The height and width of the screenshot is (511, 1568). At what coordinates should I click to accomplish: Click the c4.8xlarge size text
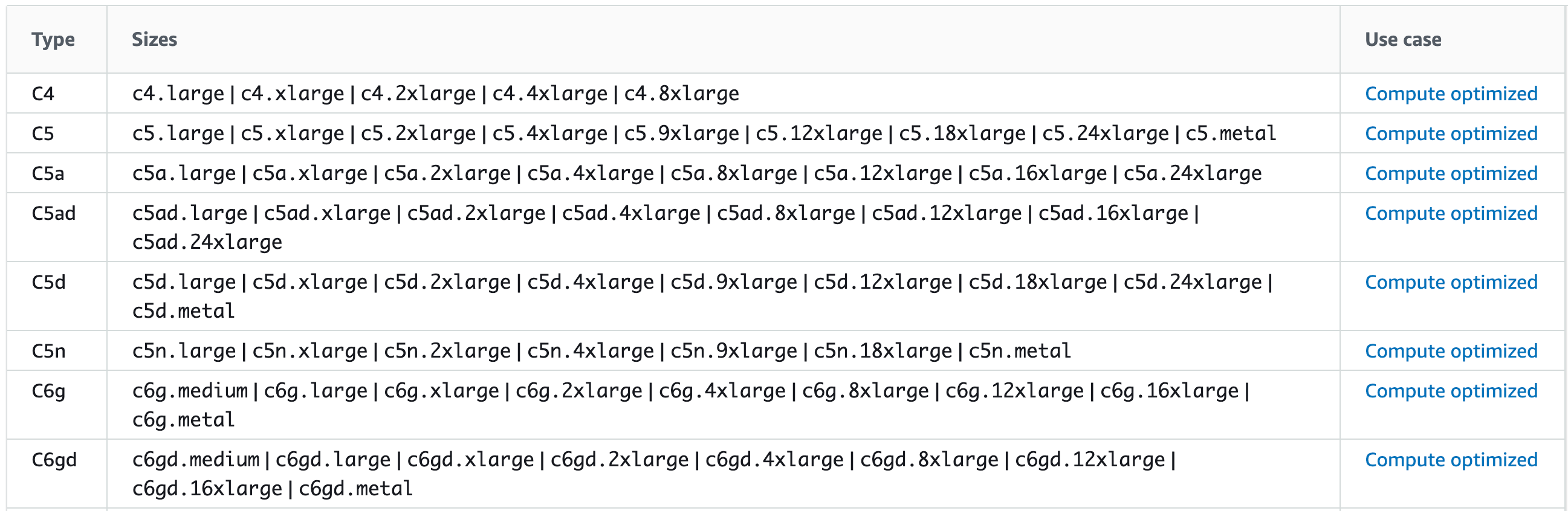681,94
